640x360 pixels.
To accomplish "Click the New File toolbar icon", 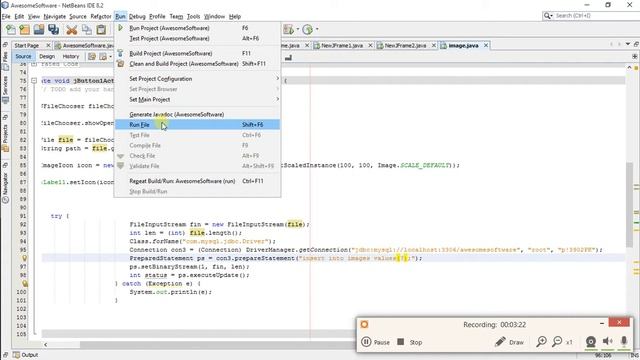I will click(x=11, y=29).
